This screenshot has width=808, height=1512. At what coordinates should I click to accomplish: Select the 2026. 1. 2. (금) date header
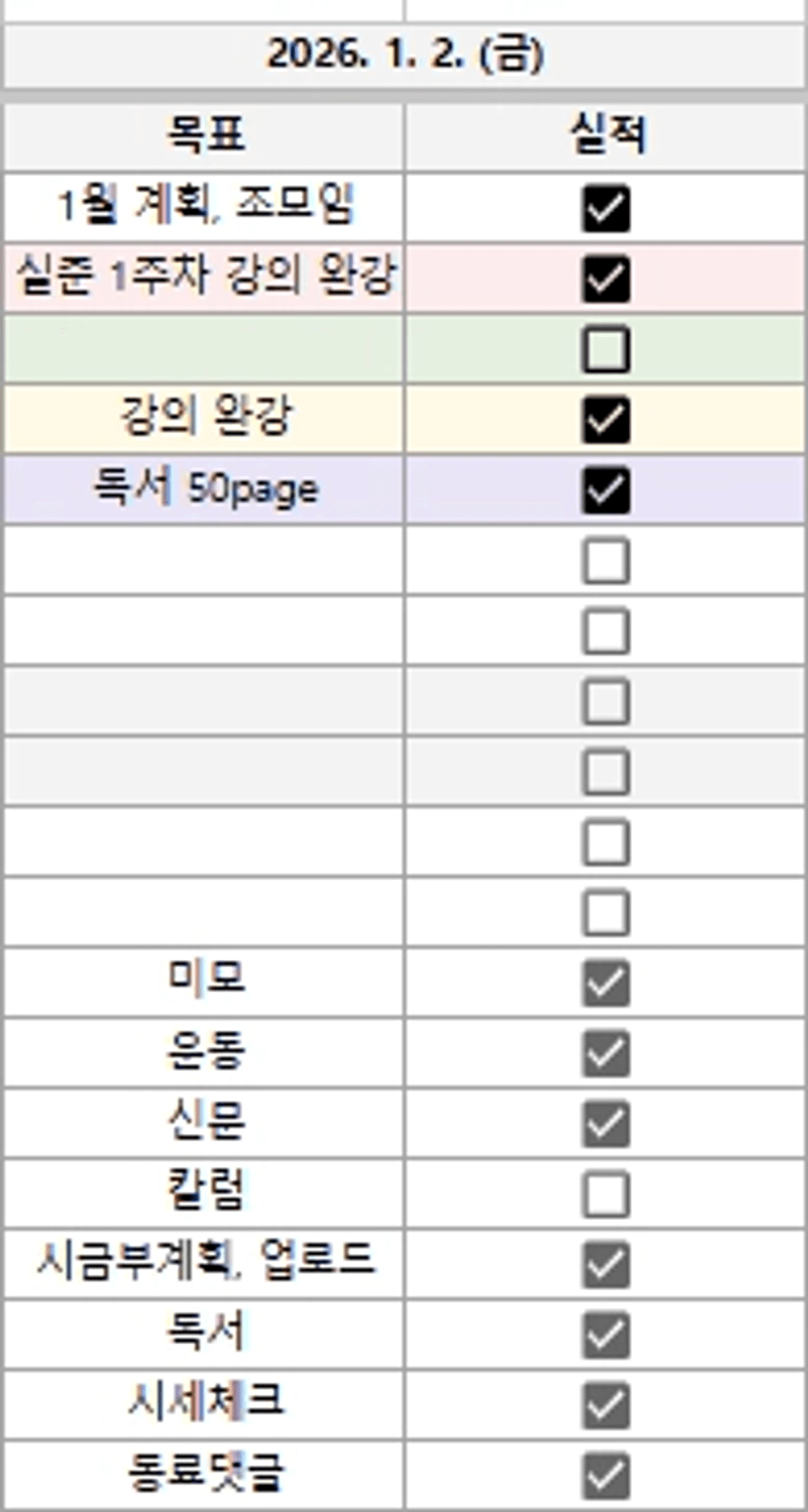pyautogui.click(x=404, y=56)
